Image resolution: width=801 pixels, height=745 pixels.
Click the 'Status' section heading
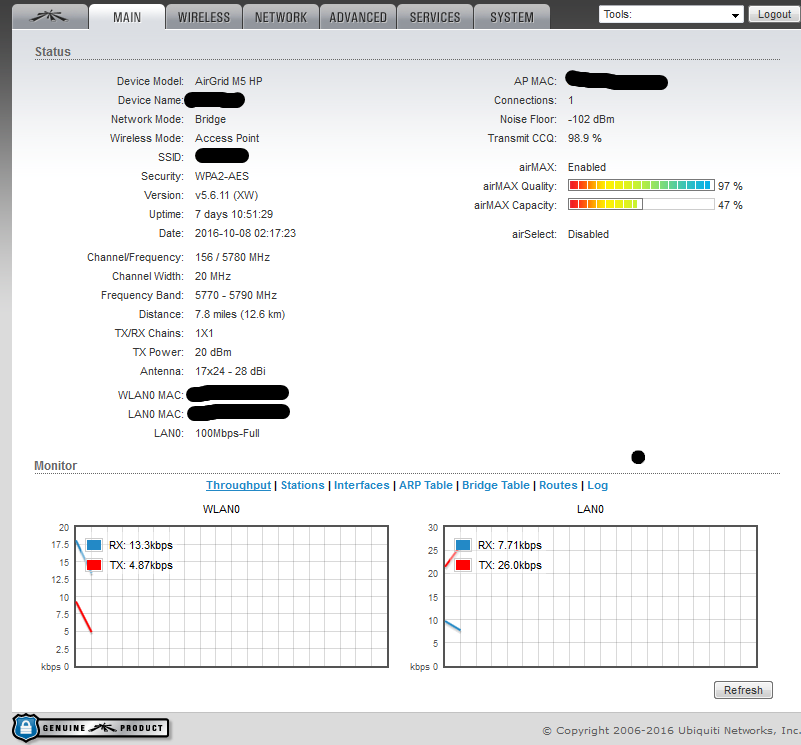(53, 52)
